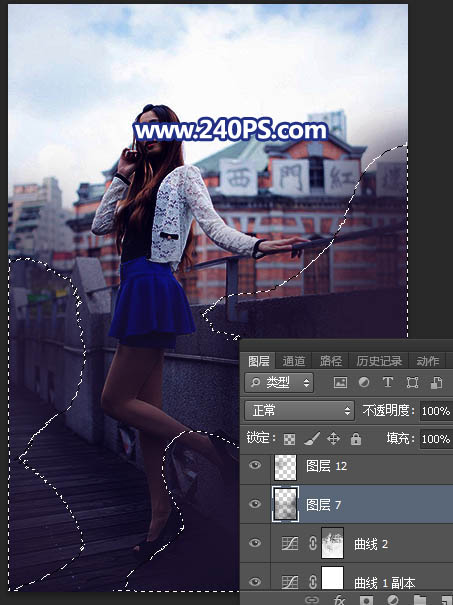
Task: Select the 图层 12 layer name
Action: pos(326,466)
